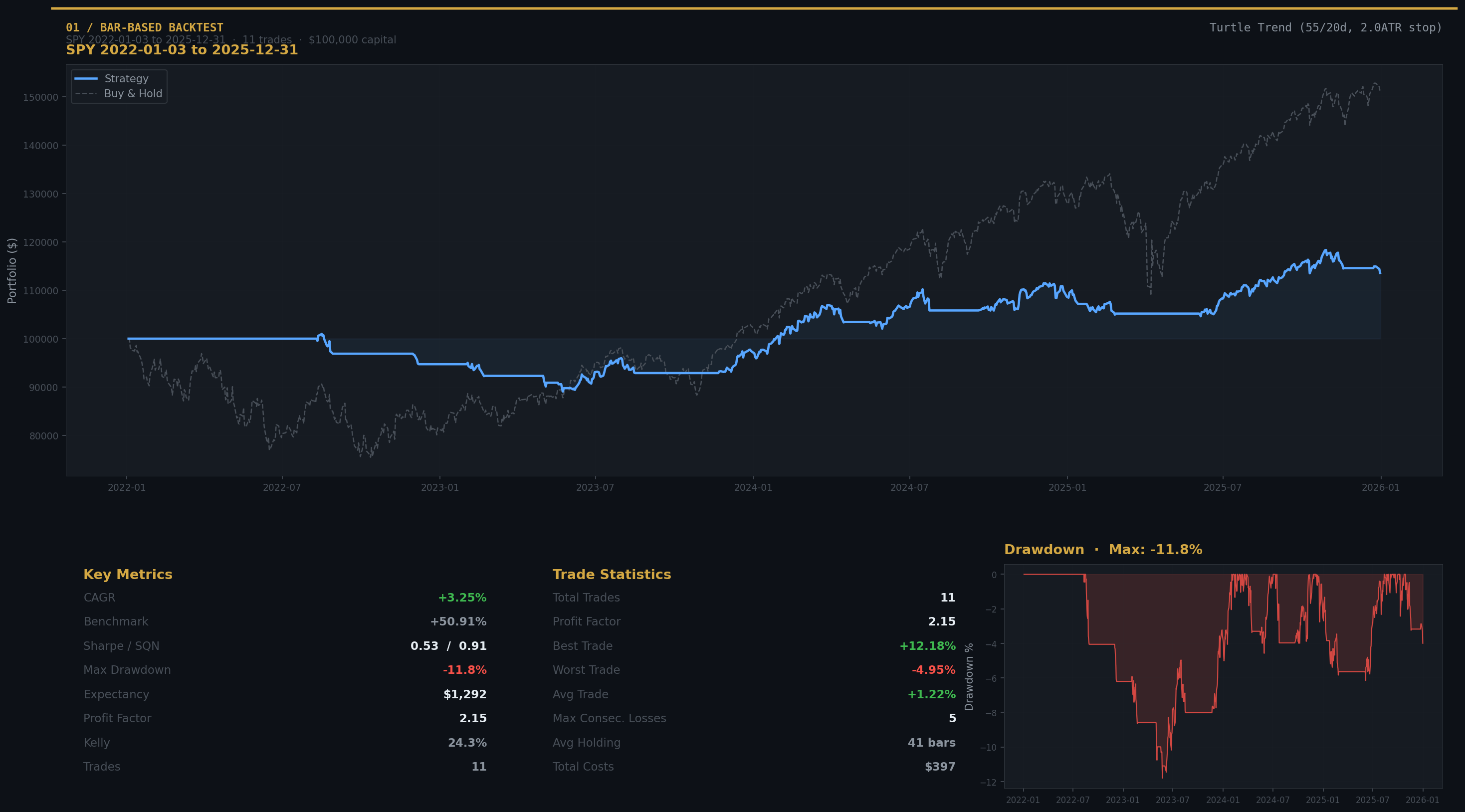Screen dimensions: 1465x812
Task: Toggle the Strategy series in the legend
Action: (x=126, y=78)
